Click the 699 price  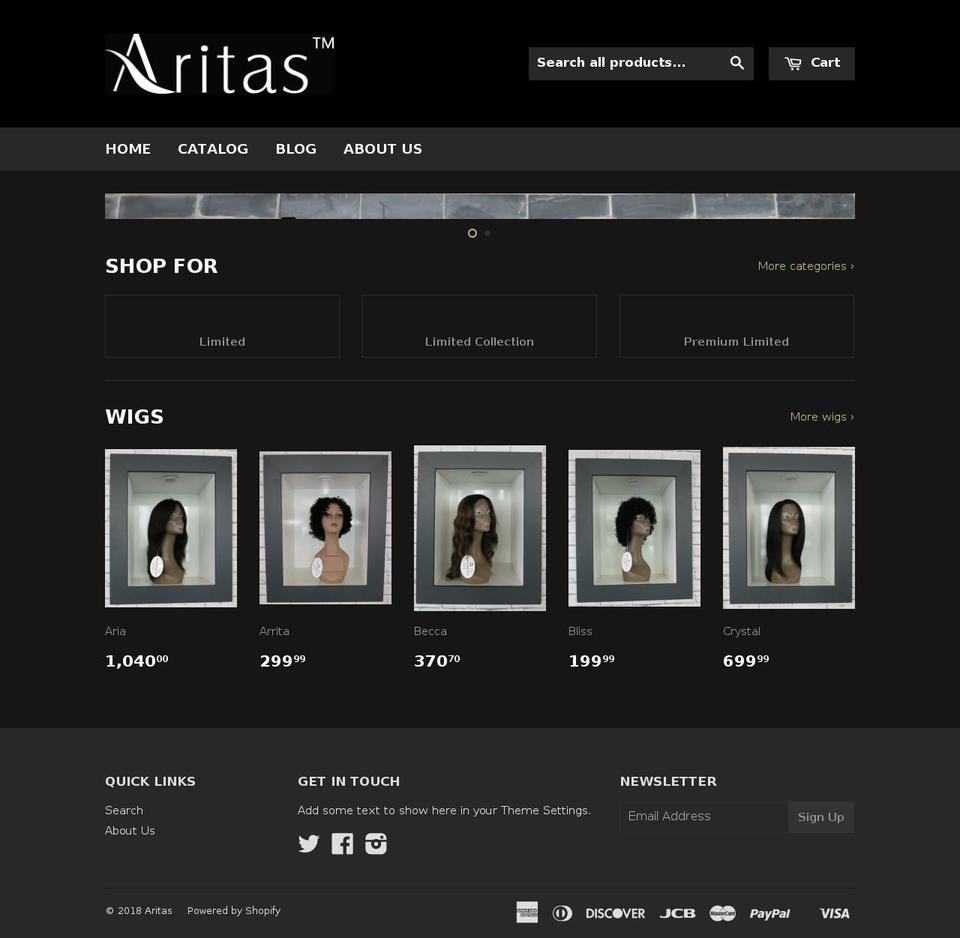(746, 661)
